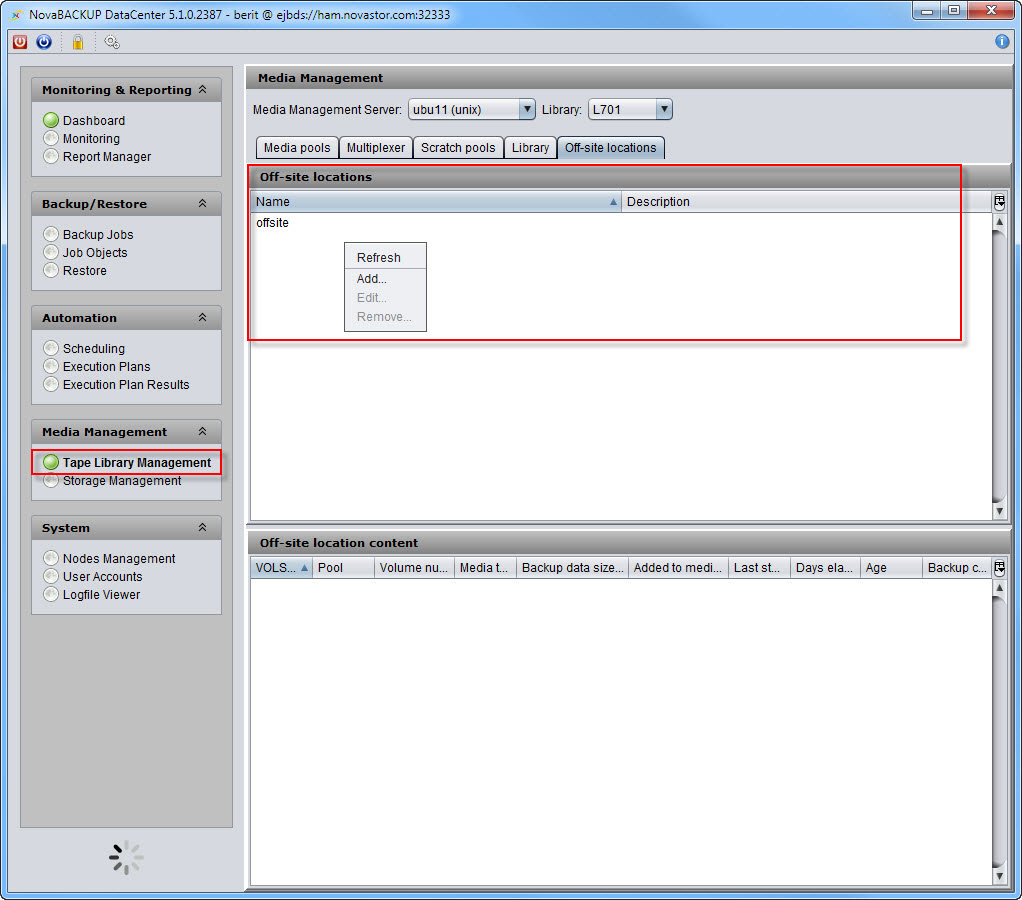Click down arrow of content table scrollbar
Screen dimensions: 1022x900
click(x=999, y=877)
